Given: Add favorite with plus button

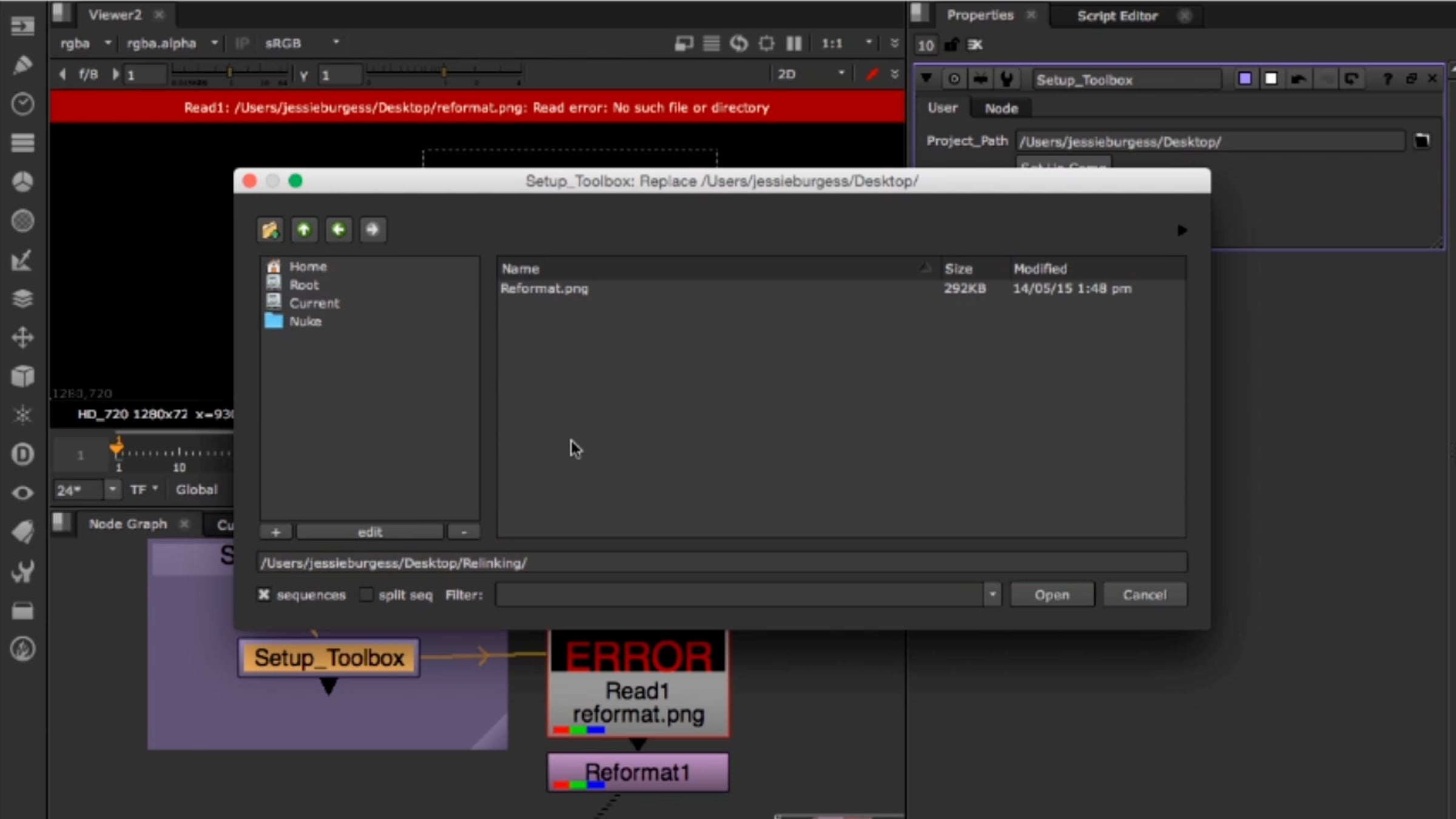Looking at the screenshot, I should pyautogui.click(x=276, y=532).
